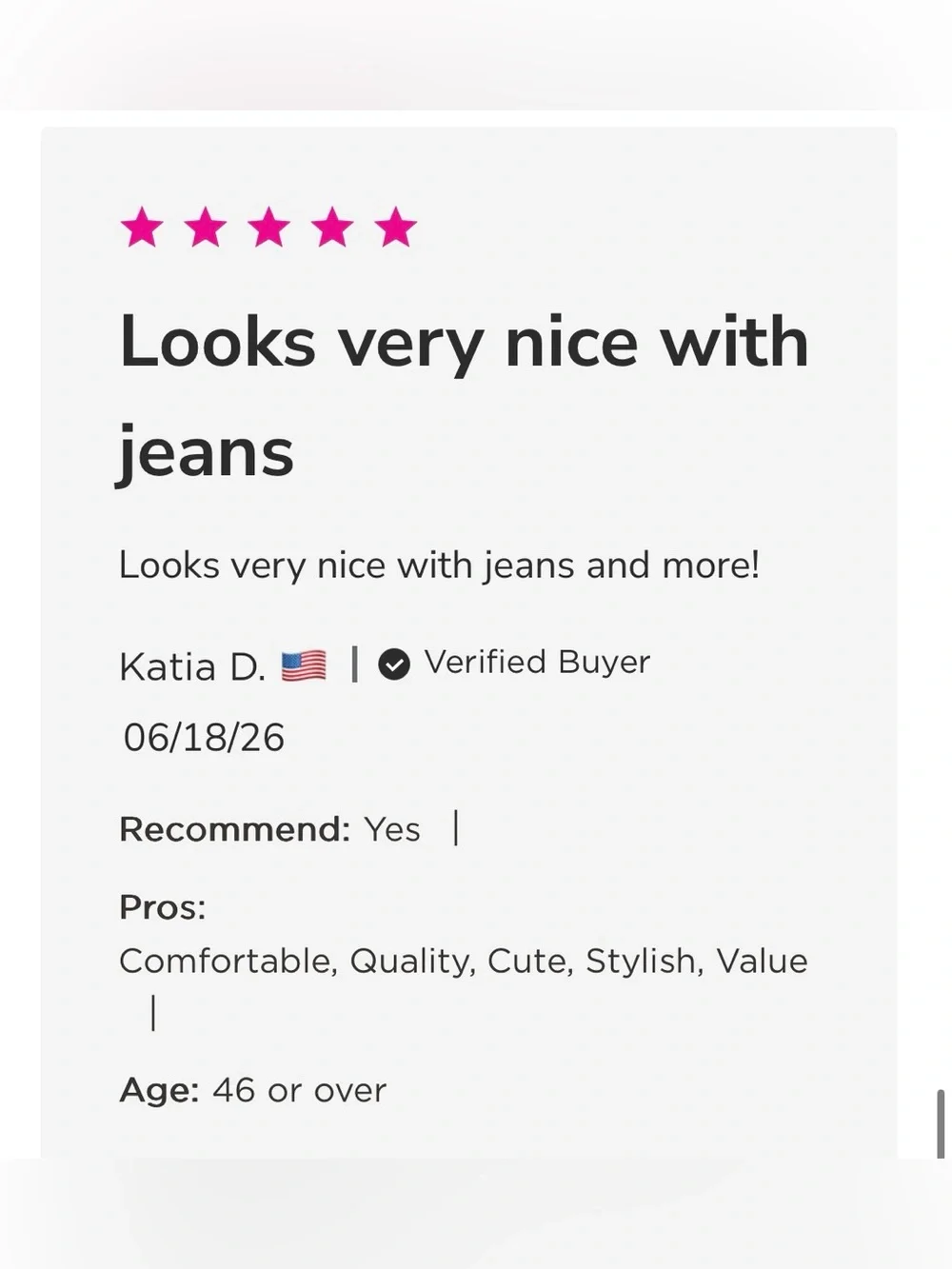The image size is (952, 1269).
Task: Click the fifth pink rating star
Action: coord(395,228)
